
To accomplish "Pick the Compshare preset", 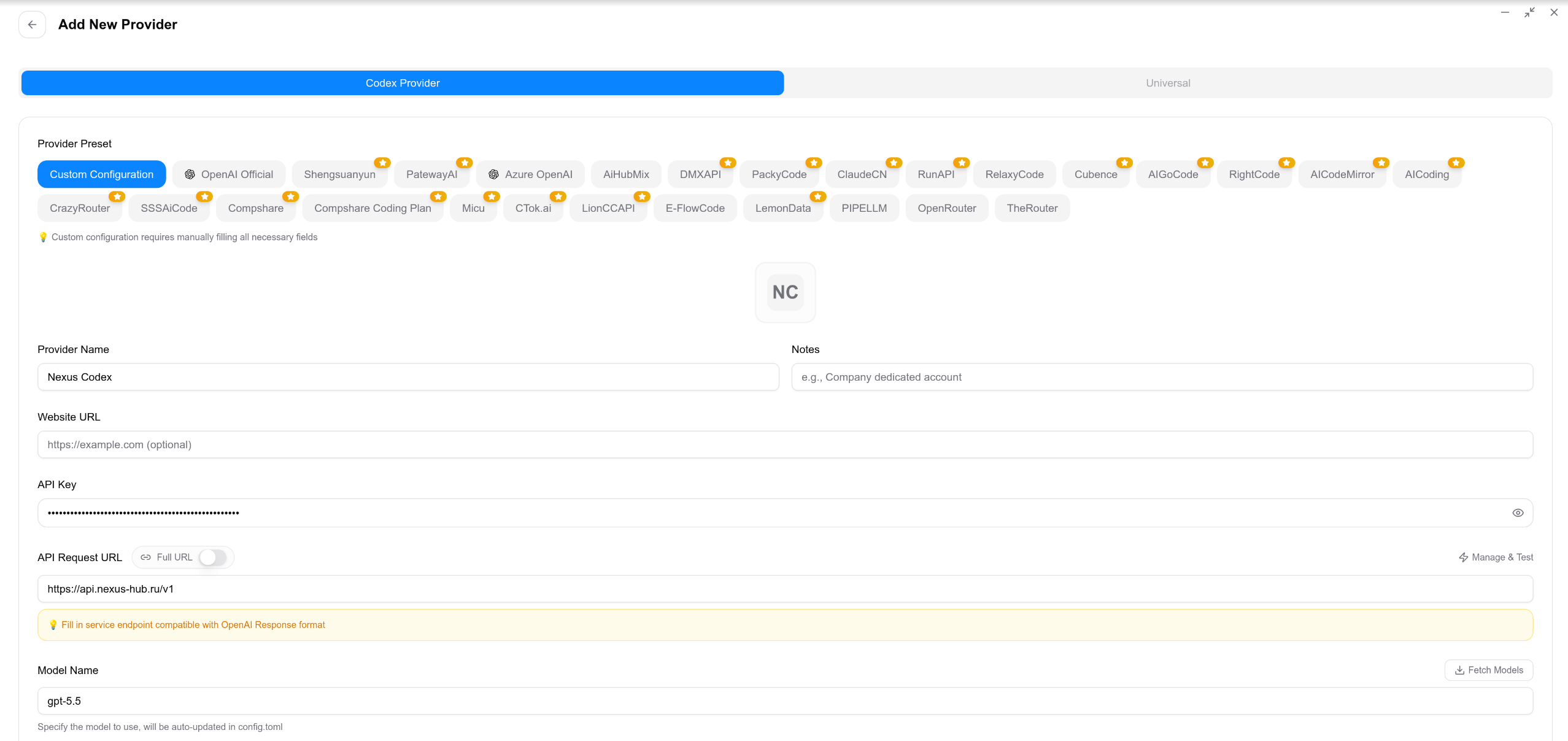I will tap(256, 208).
